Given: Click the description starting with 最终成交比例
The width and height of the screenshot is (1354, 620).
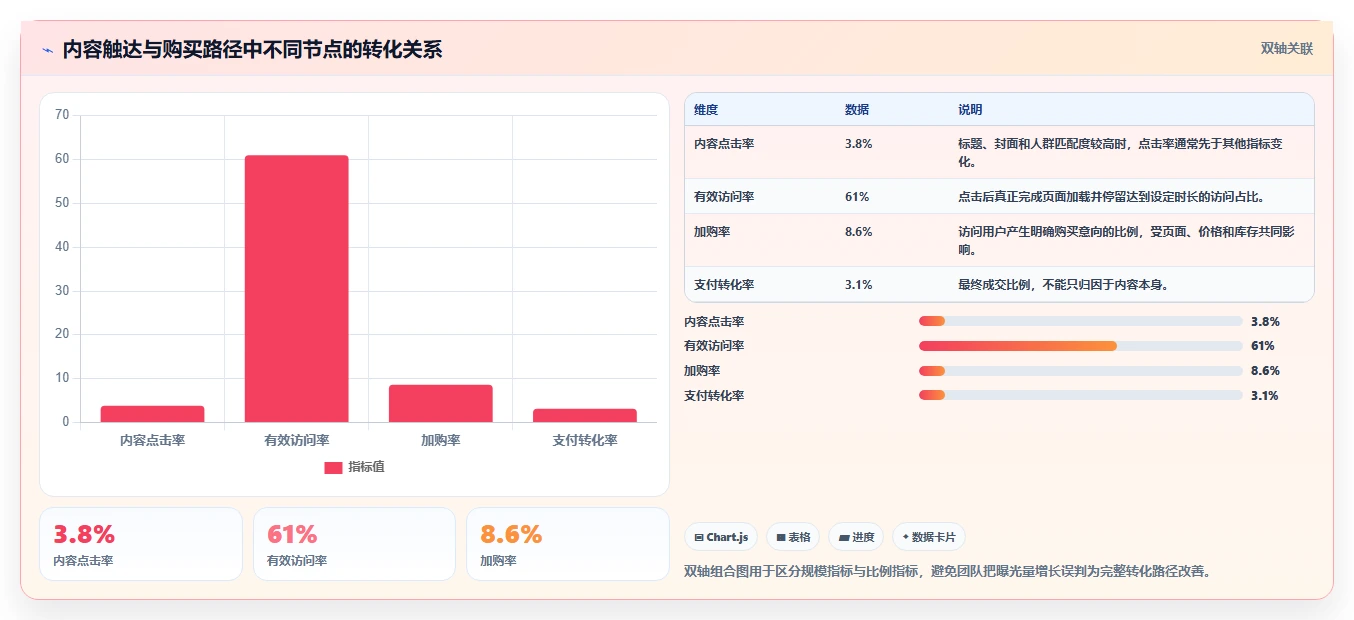Looking at the screenshot, I should click(1063, 285).
